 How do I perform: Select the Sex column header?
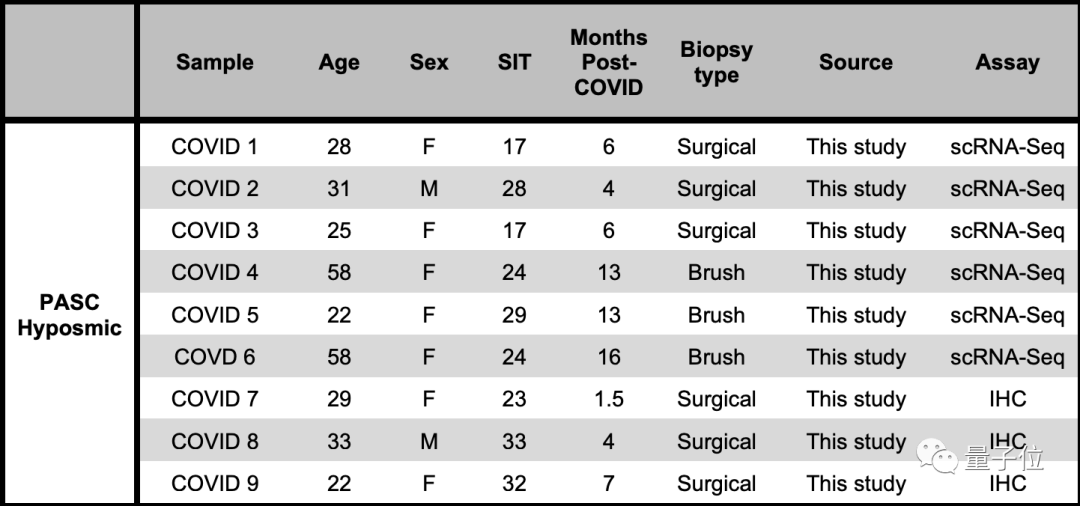(x=429, y=62)
